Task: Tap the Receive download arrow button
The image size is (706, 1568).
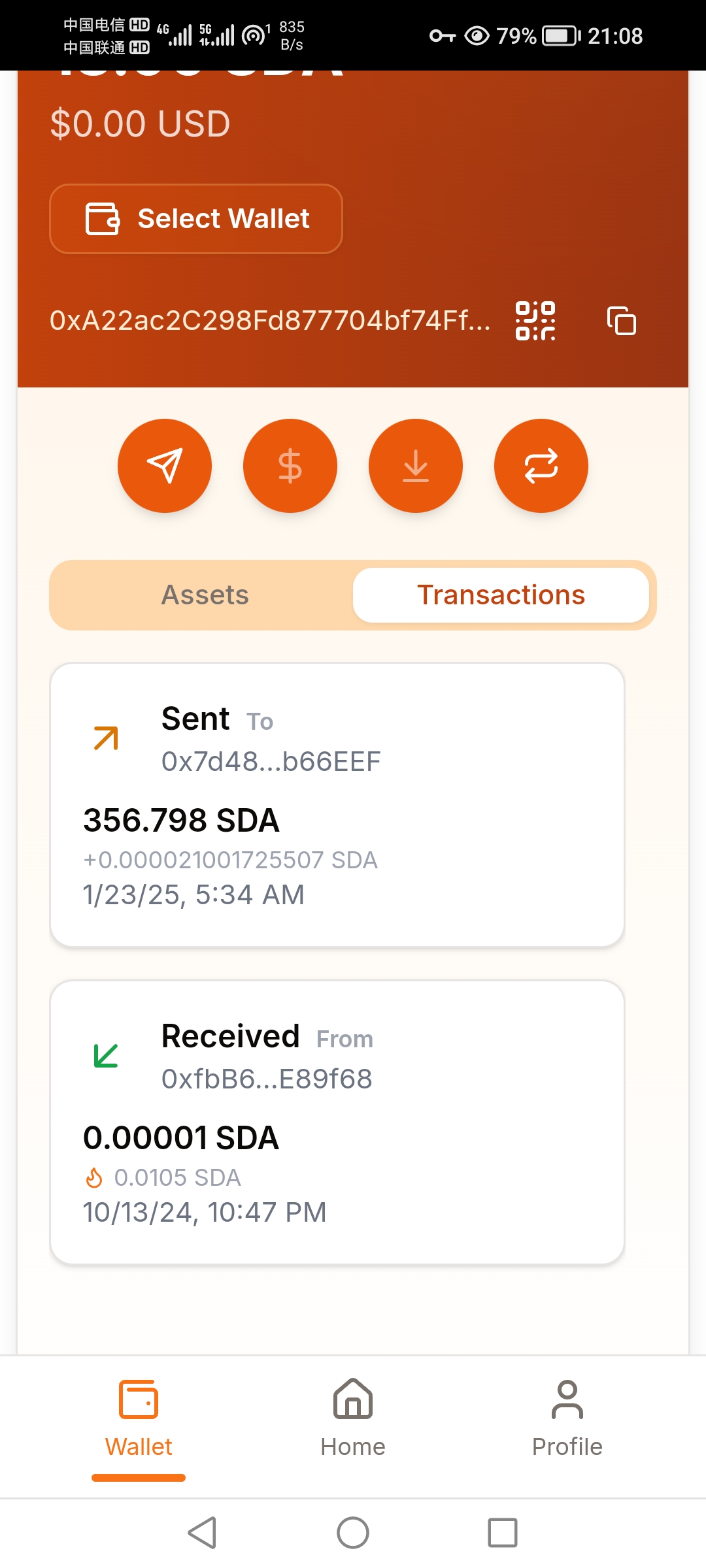Action: coord(416,466)
